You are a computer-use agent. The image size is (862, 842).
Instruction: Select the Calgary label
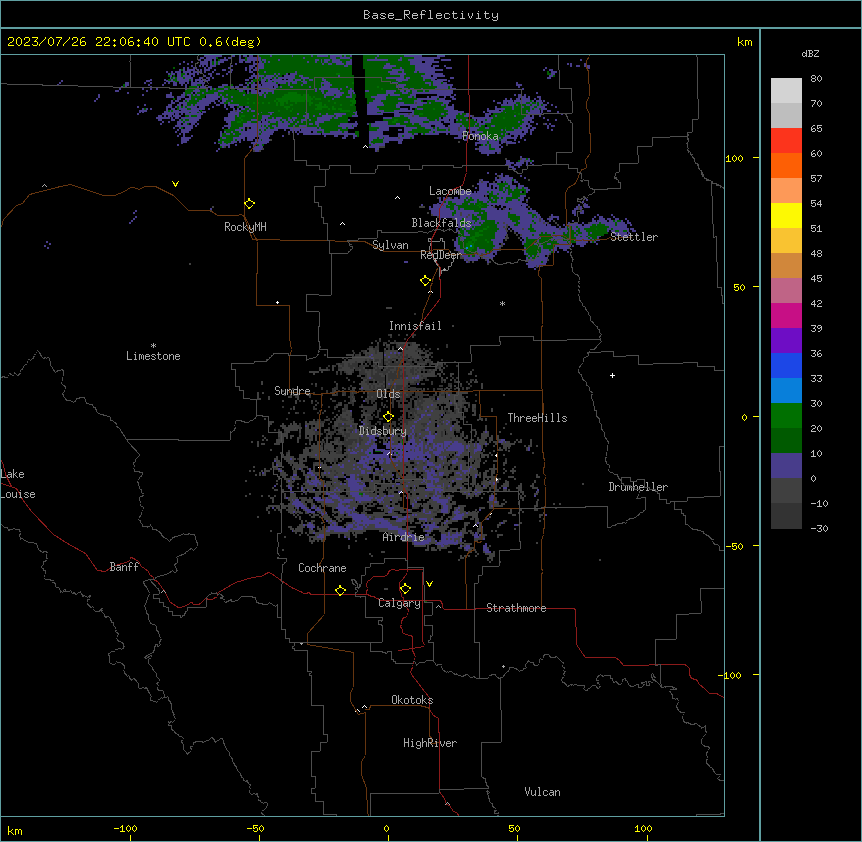(x=399, y=603)
